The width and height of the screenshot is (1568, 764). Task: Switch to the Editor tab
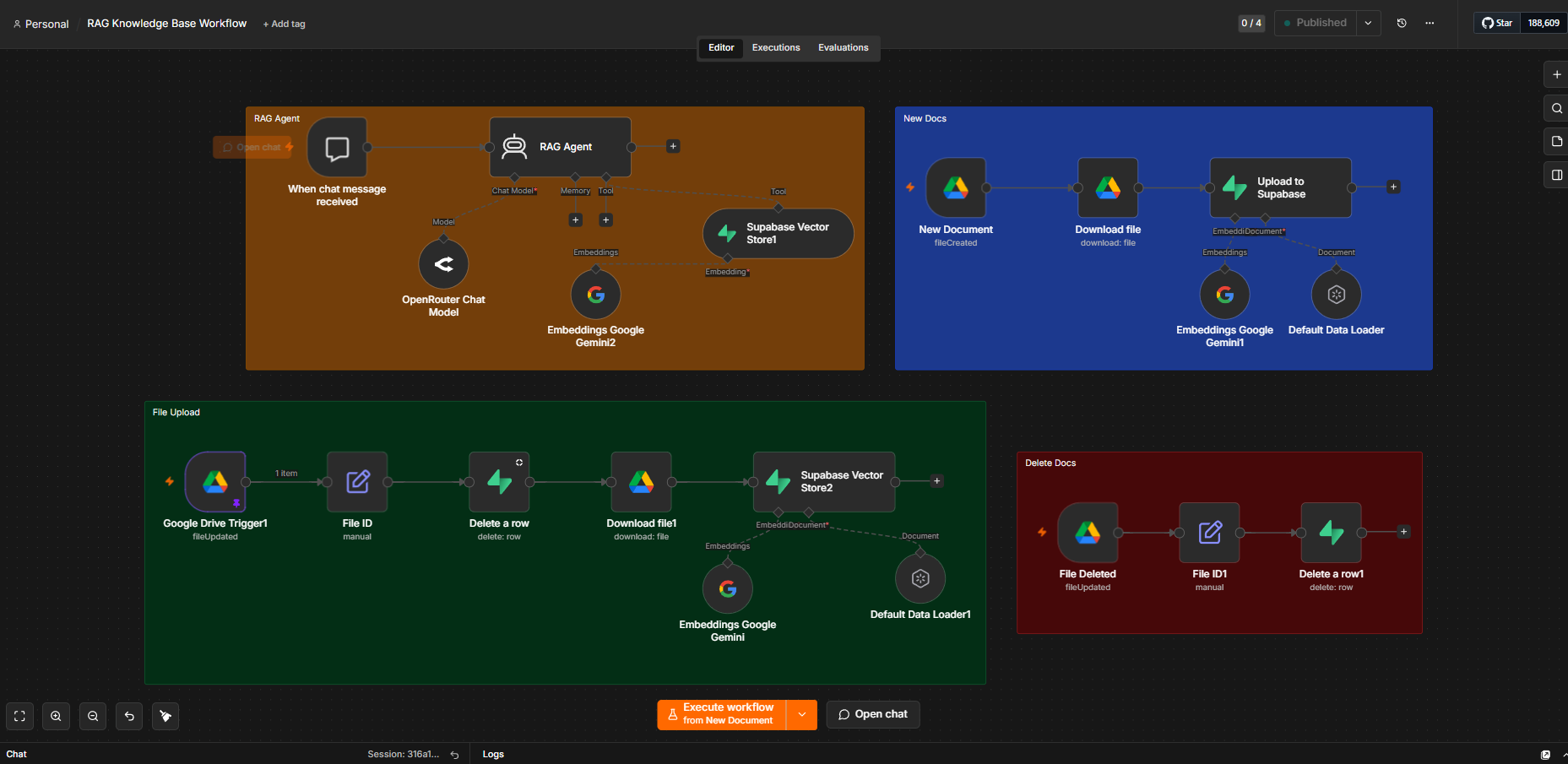pyautogui.click(x=721, y=48)
